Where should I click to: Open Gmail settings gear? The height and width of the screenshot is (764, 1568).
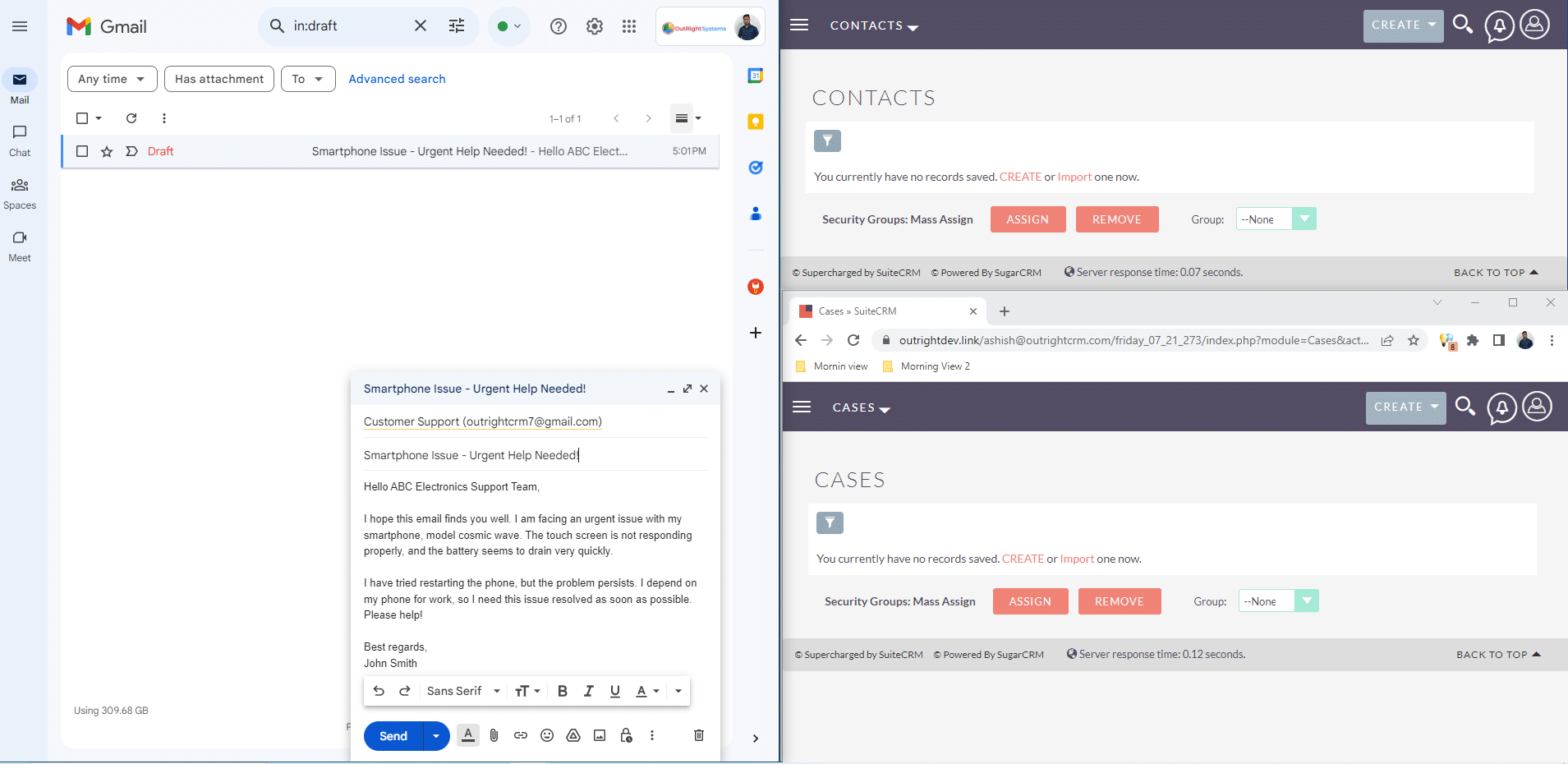click(595, 26)
